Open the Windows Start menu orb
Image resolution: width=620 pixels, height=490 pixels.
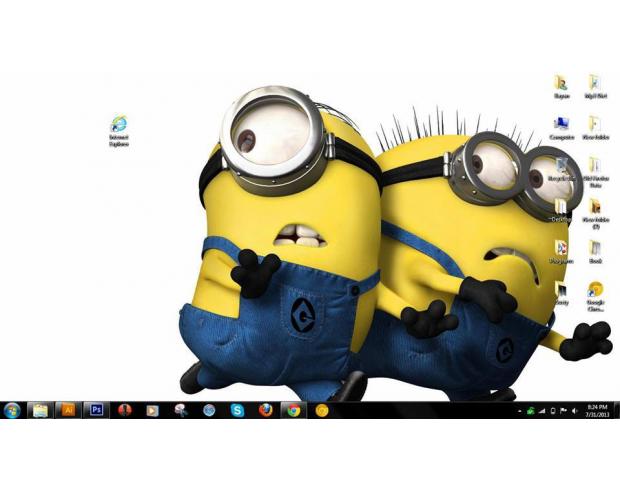(12, 411)
